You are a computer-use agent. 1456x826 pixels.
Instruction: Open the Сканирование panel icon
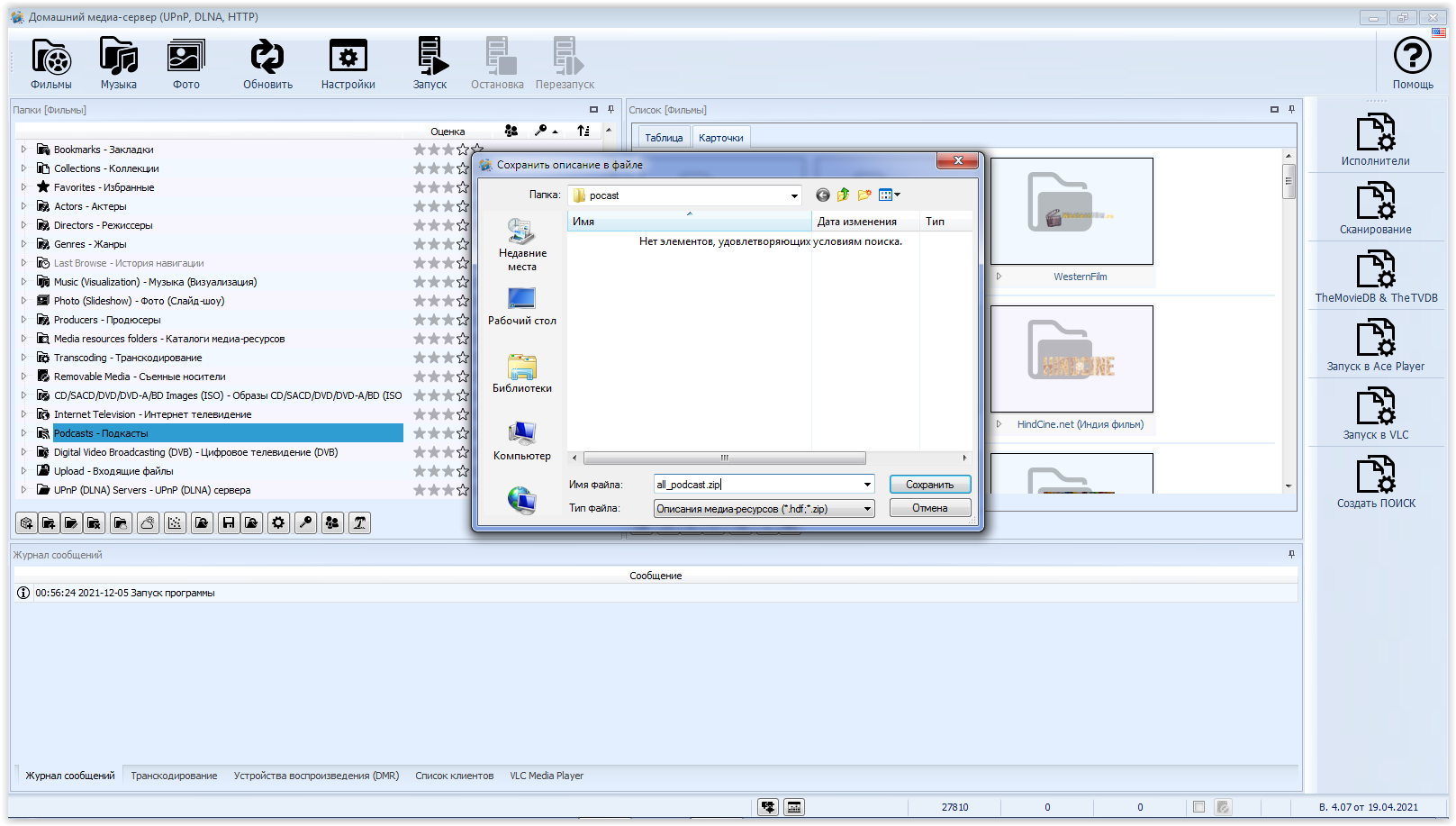[1375, 209]
